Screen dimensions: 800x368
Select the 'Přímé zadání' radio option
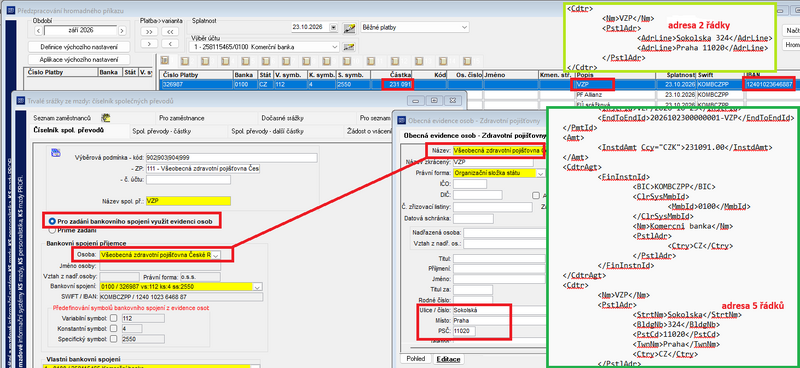(x=52, y=230)
